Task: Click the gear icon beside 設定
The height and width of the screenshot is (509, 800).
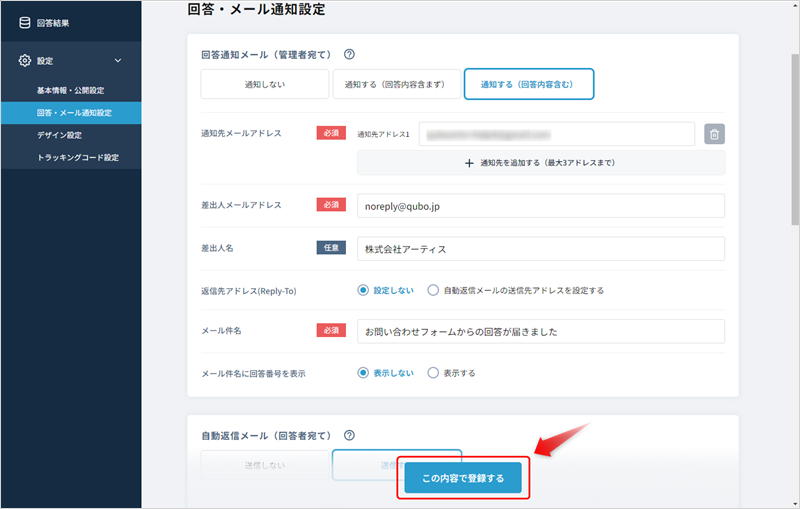Action: pos(25,61)
